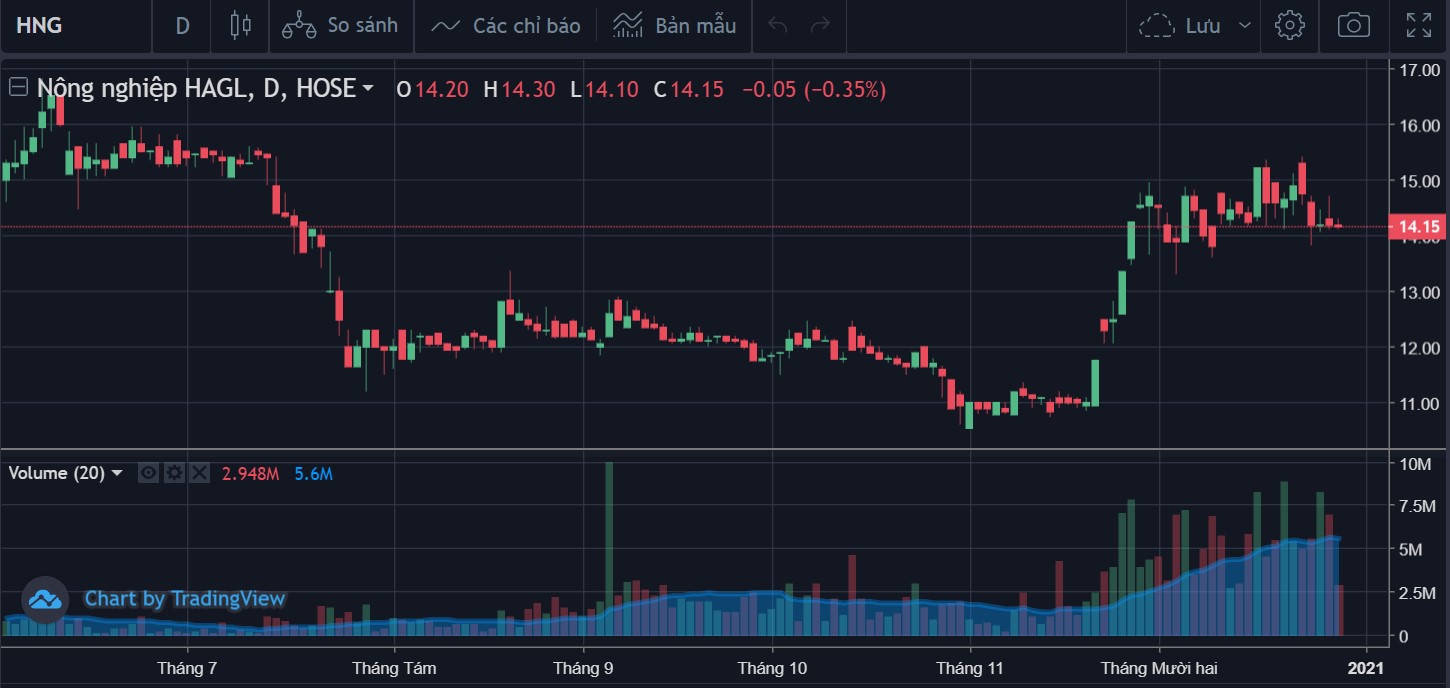Screen dimensions: 1450x688
Task: Hide the Volume indicator with the eye icon
Action: [x=148, y=473]
